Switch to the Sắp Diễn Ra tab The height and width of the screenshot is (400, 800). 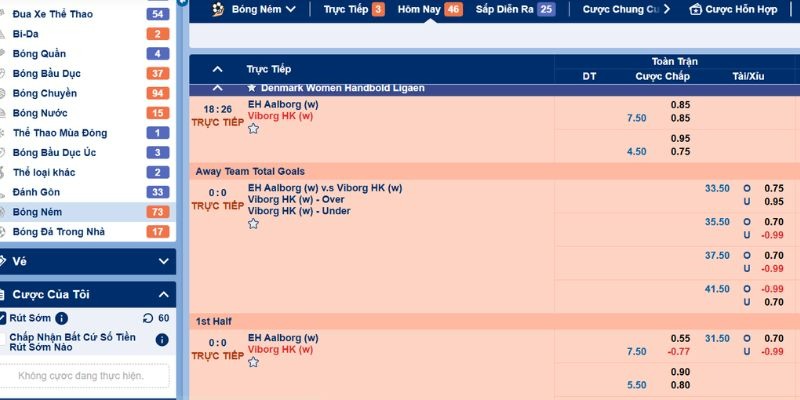514,9
